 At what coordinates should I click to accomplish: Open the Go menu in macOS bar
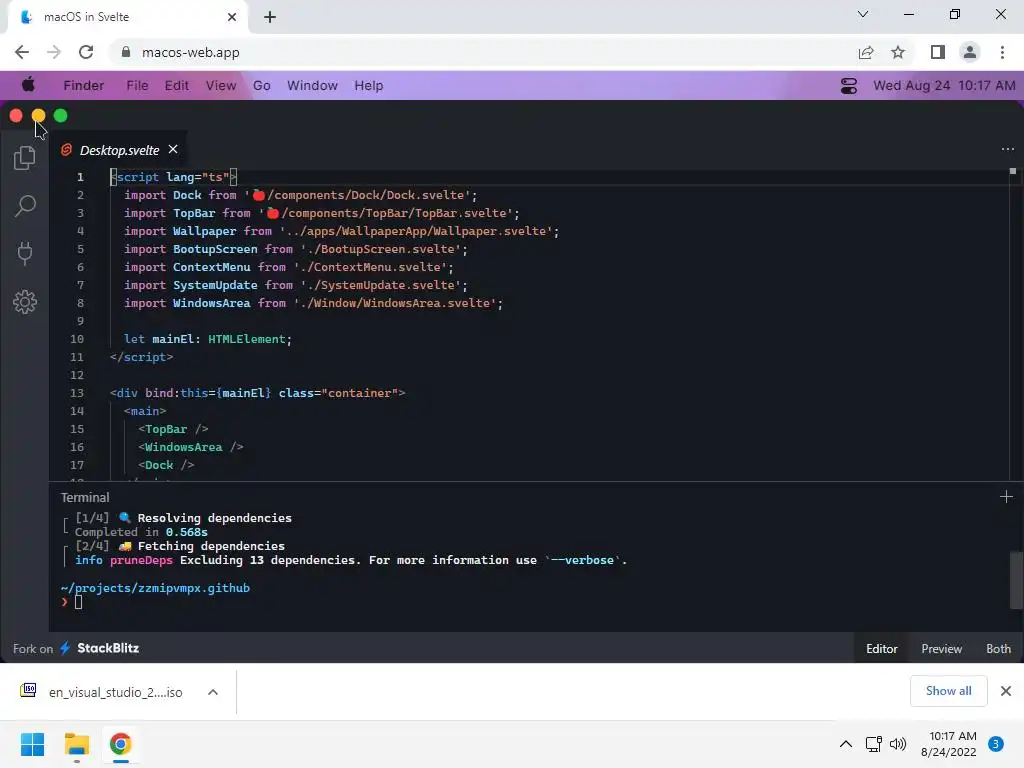[261, 86]
